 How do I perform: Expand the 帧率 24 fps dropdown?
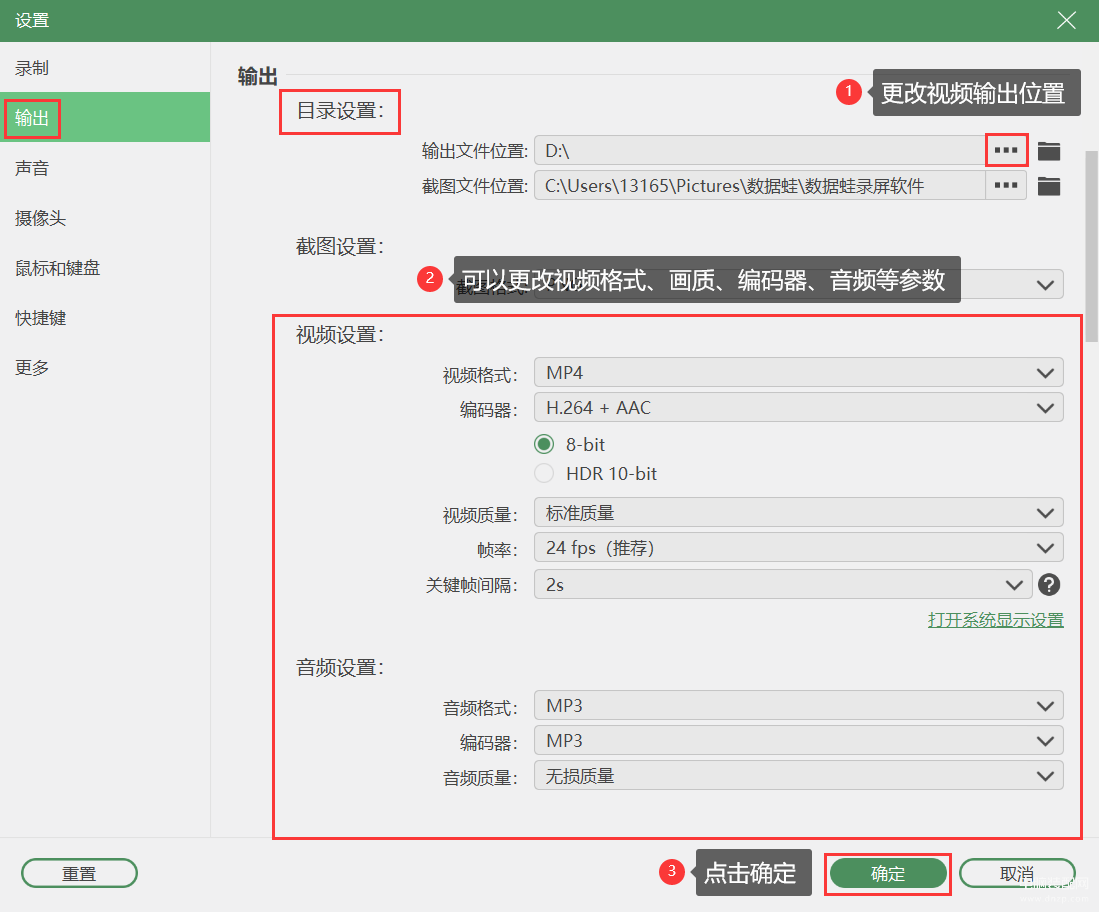pos(798,547)
